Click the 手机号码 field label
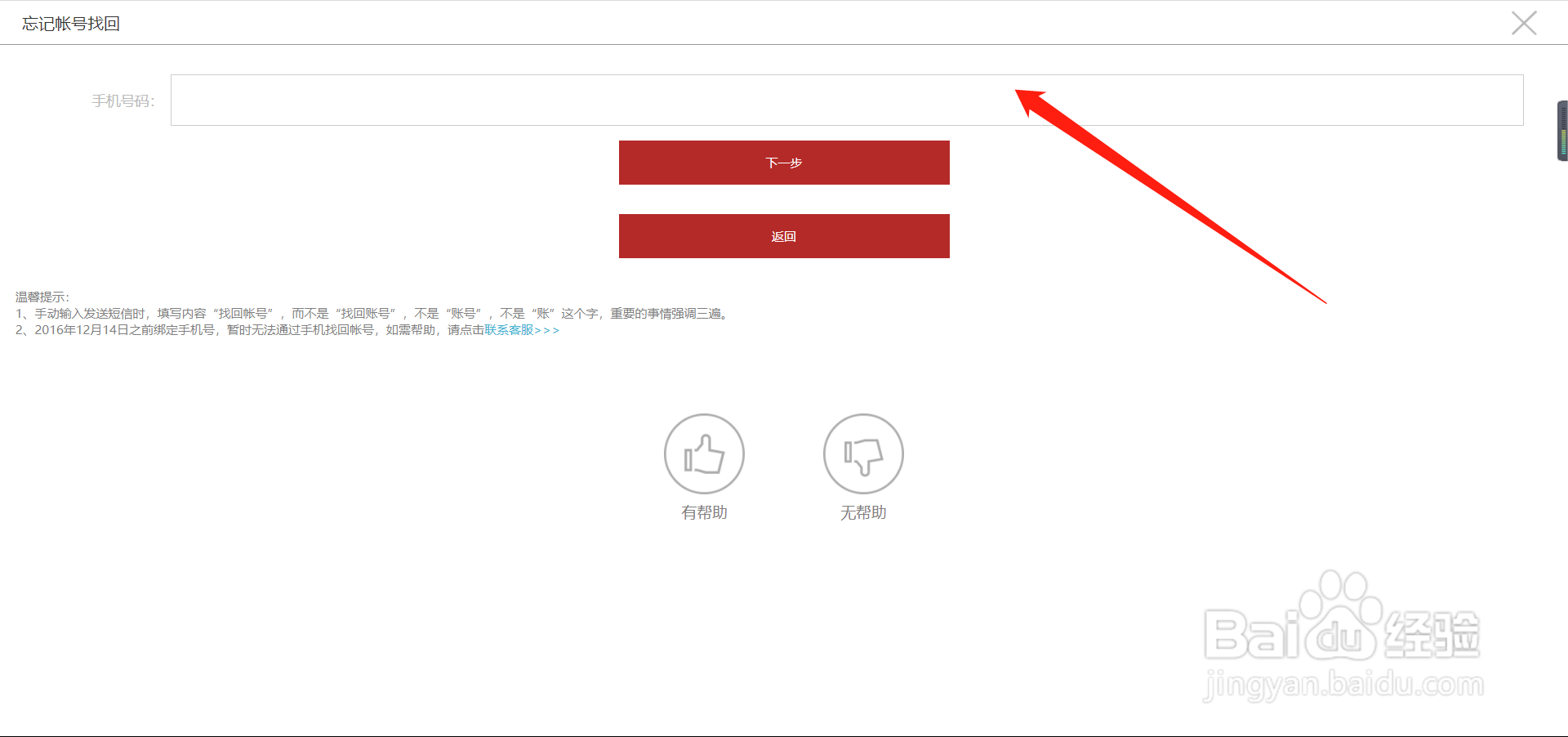This screenshot has height=737, width=1568. pyautogui.click(x=123, y=100)
